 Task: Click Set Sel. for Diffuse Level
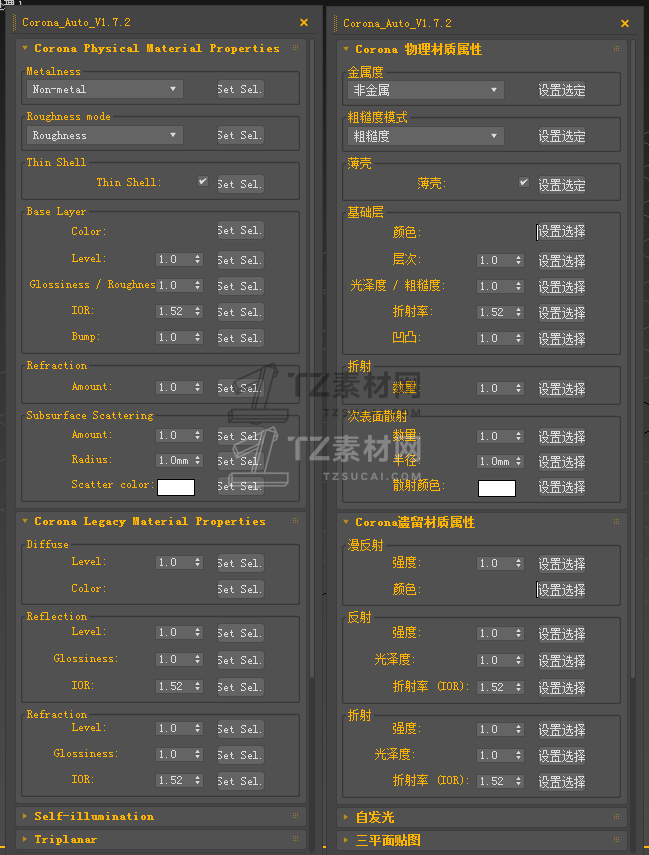tap(241, 563)
